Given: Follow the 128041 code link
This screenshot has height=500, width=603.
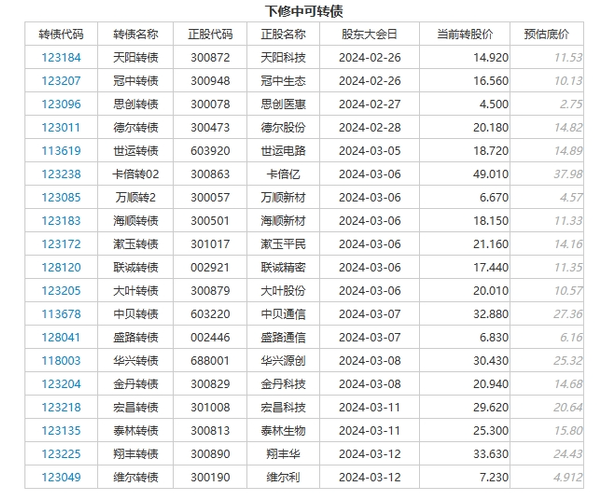Looking at the screenshot, I should (x=61, y=337).
